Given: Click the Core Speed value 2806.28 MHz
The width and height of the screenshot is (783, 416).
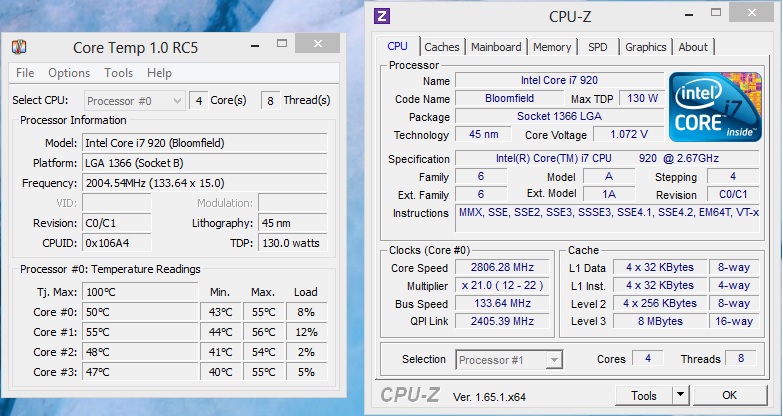Looking at the screenshot, I should (502, 267).
